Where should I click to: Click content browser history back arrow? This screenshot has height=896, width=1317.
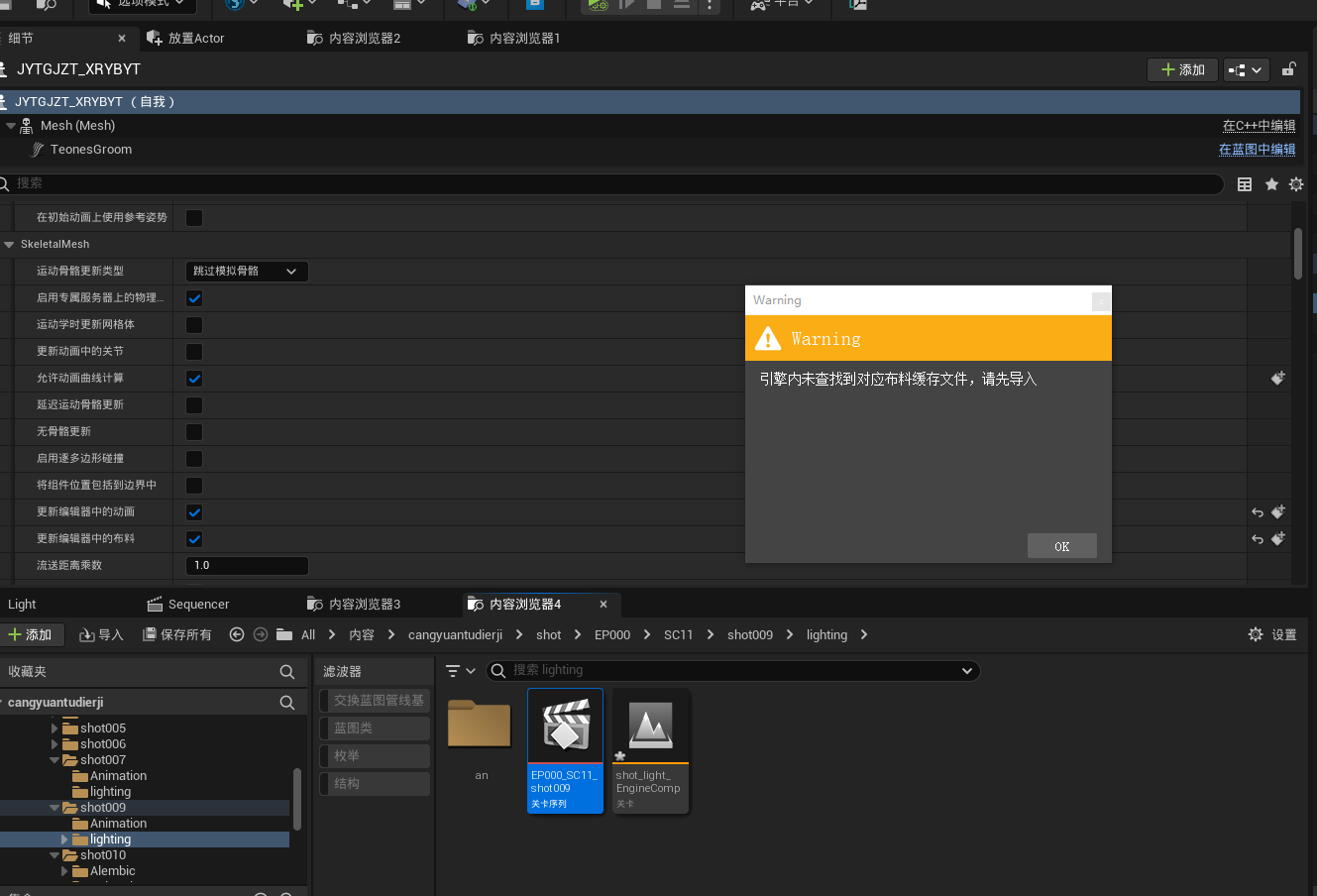coord(237,634)
